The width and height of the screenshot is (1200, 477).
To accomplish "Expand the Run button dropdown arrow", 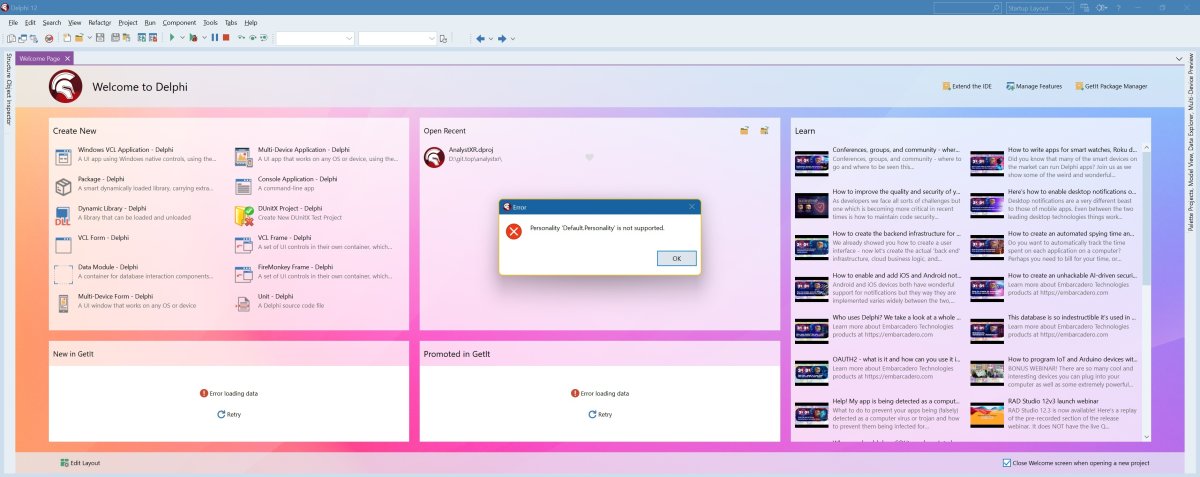I will pyautogui.click(x=182, y=38).
